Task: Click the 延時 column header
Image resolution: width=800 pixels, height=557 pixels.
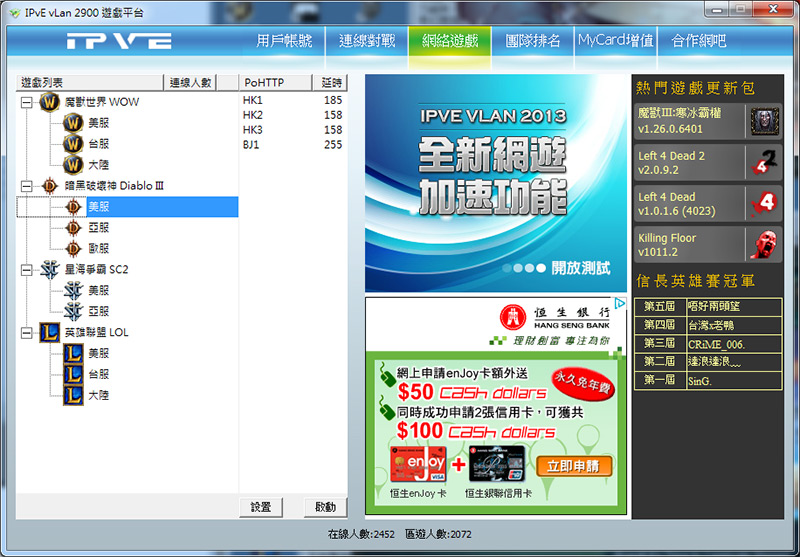Action: click(x=332, y=81)
